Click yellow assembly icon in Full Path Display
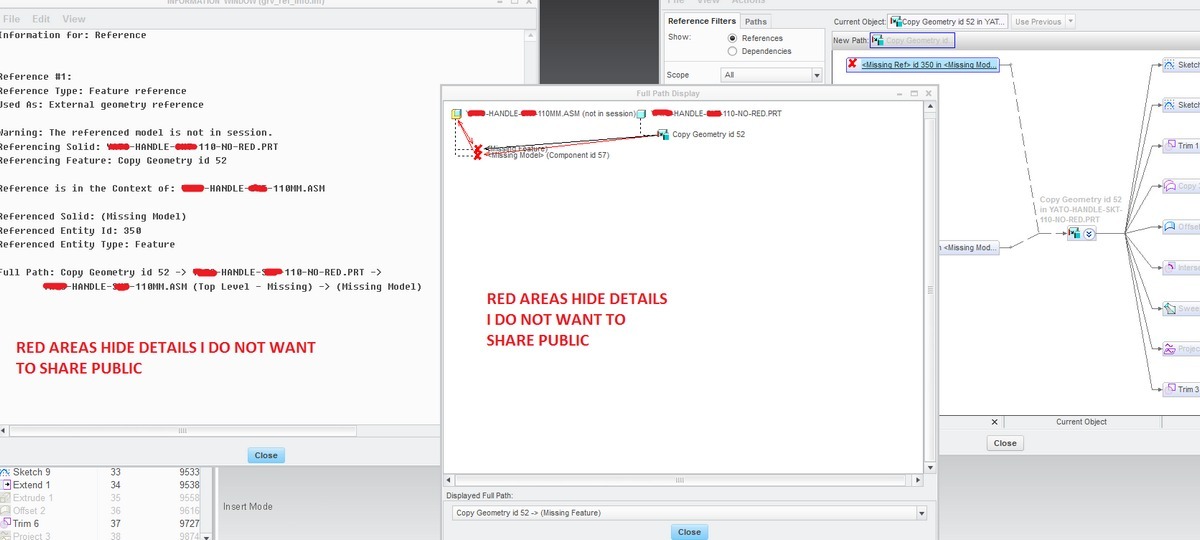This screenshot has width=1200, height=540. click(456, 114)
